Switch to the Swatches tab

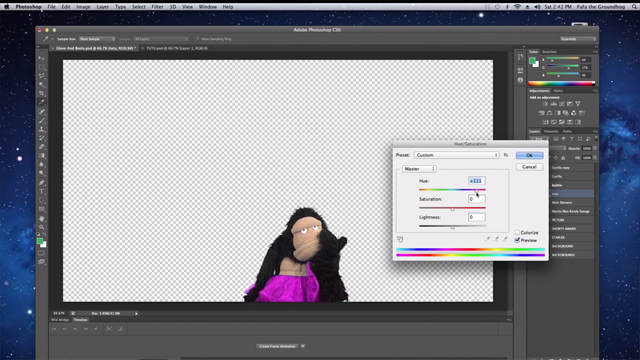[549, 52]
